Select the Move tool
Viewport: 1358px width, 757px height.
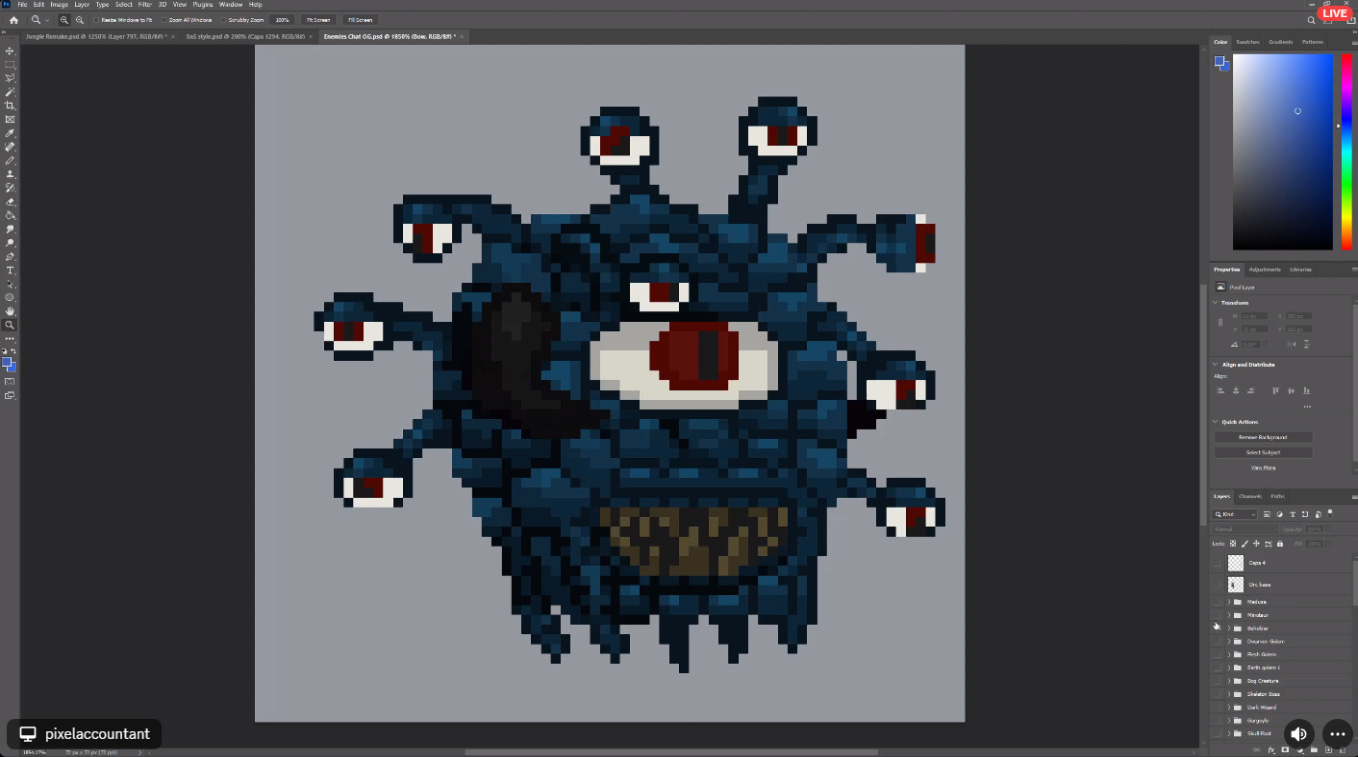10,51
